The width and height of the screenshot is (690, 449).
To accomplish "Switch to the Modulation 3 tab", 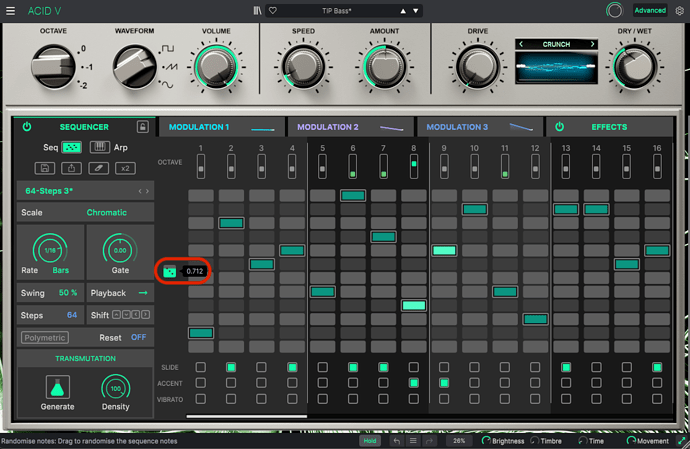I will click(x=480, y=127).
